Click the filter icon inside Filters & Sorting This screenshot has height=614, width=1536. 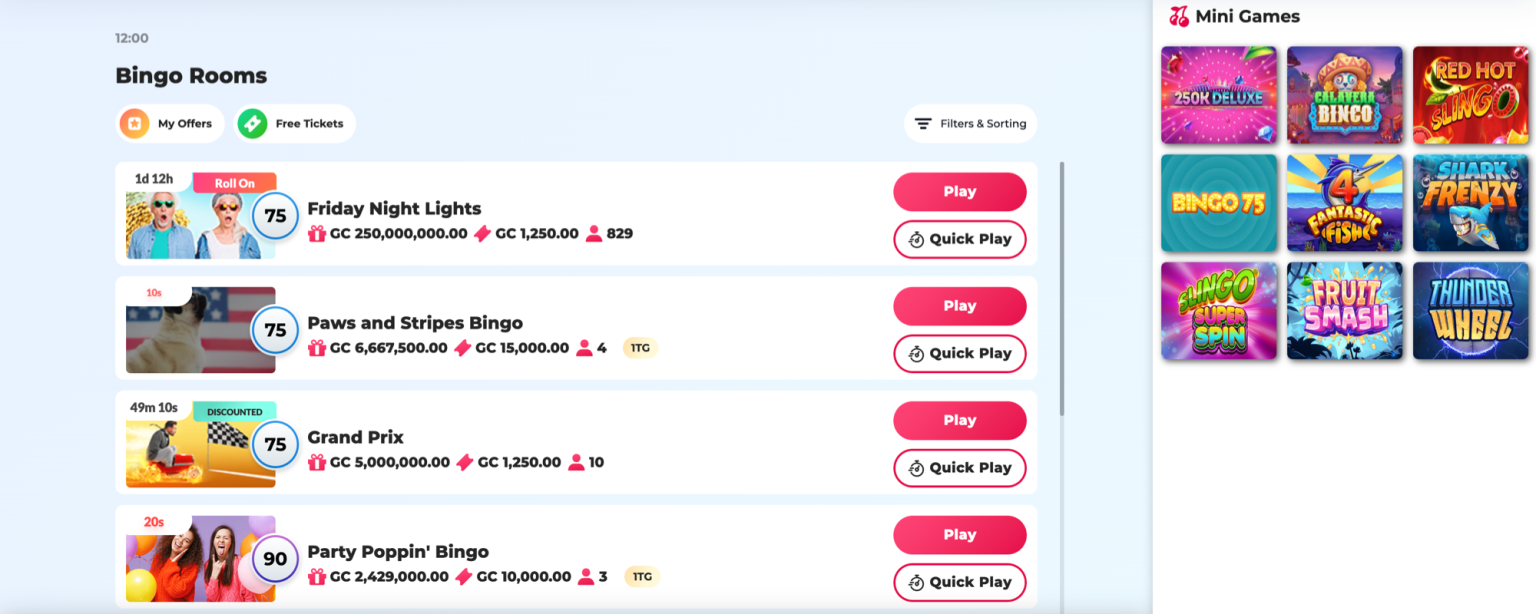point(922,123)
